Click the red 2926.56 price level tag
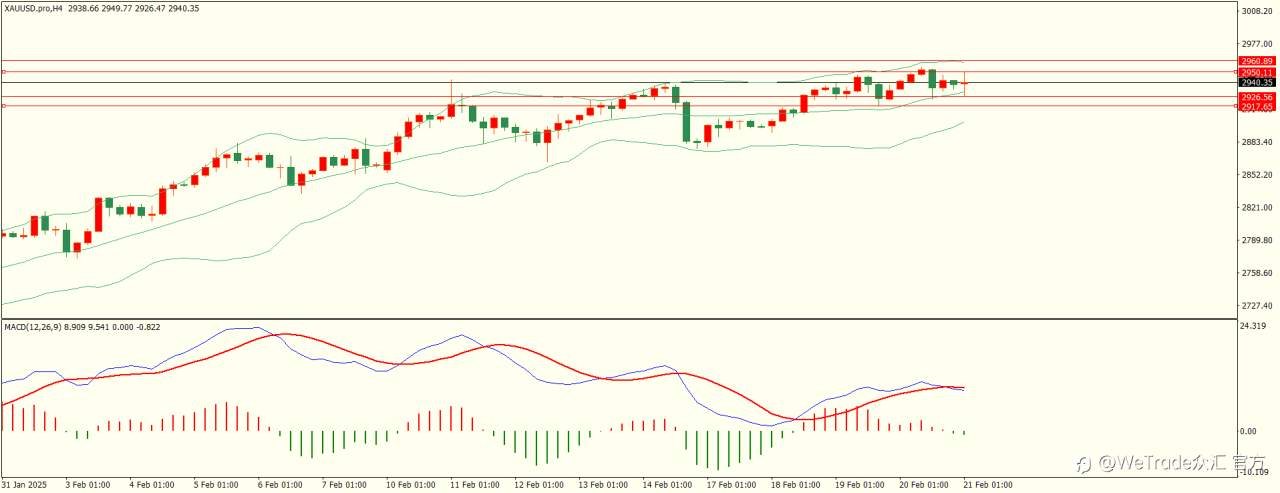Image resolution: width=1280 pixels, height=493 pixels. (1256, 97)
